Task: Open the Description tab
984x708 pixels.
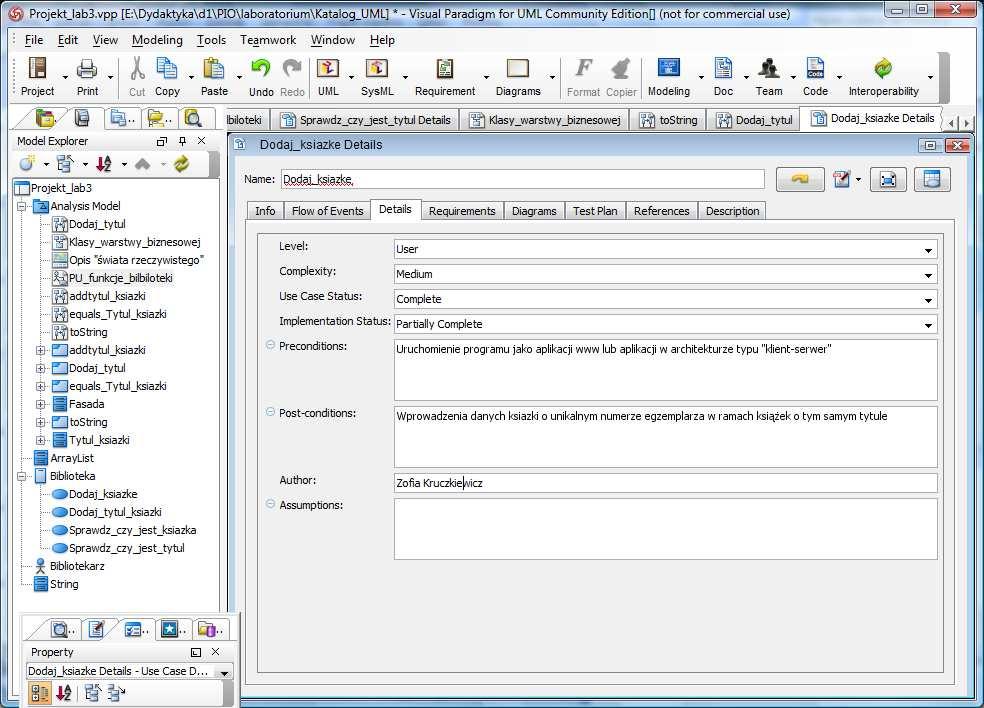Action: [732, 211]
